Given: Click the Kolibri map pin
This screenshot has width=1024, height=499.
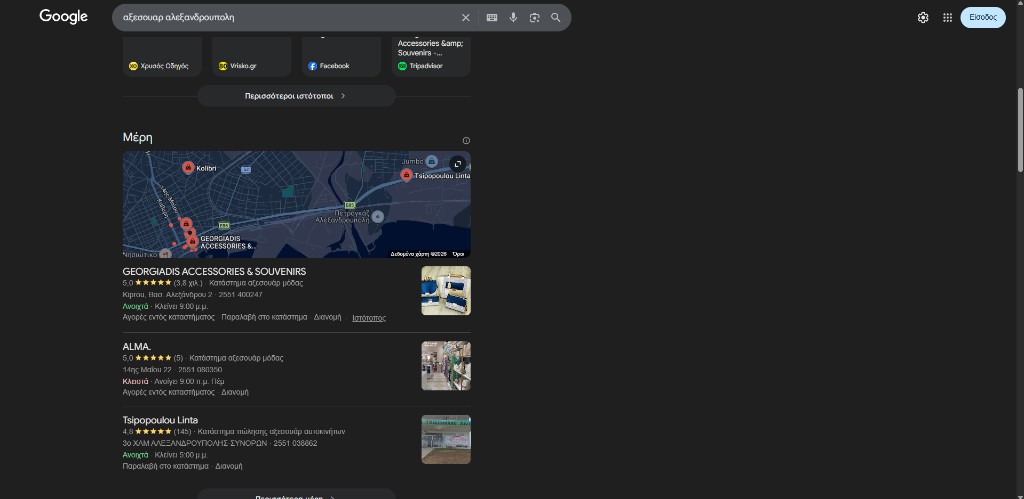Looking at the screenshot, I should click(x=188, y=168).
